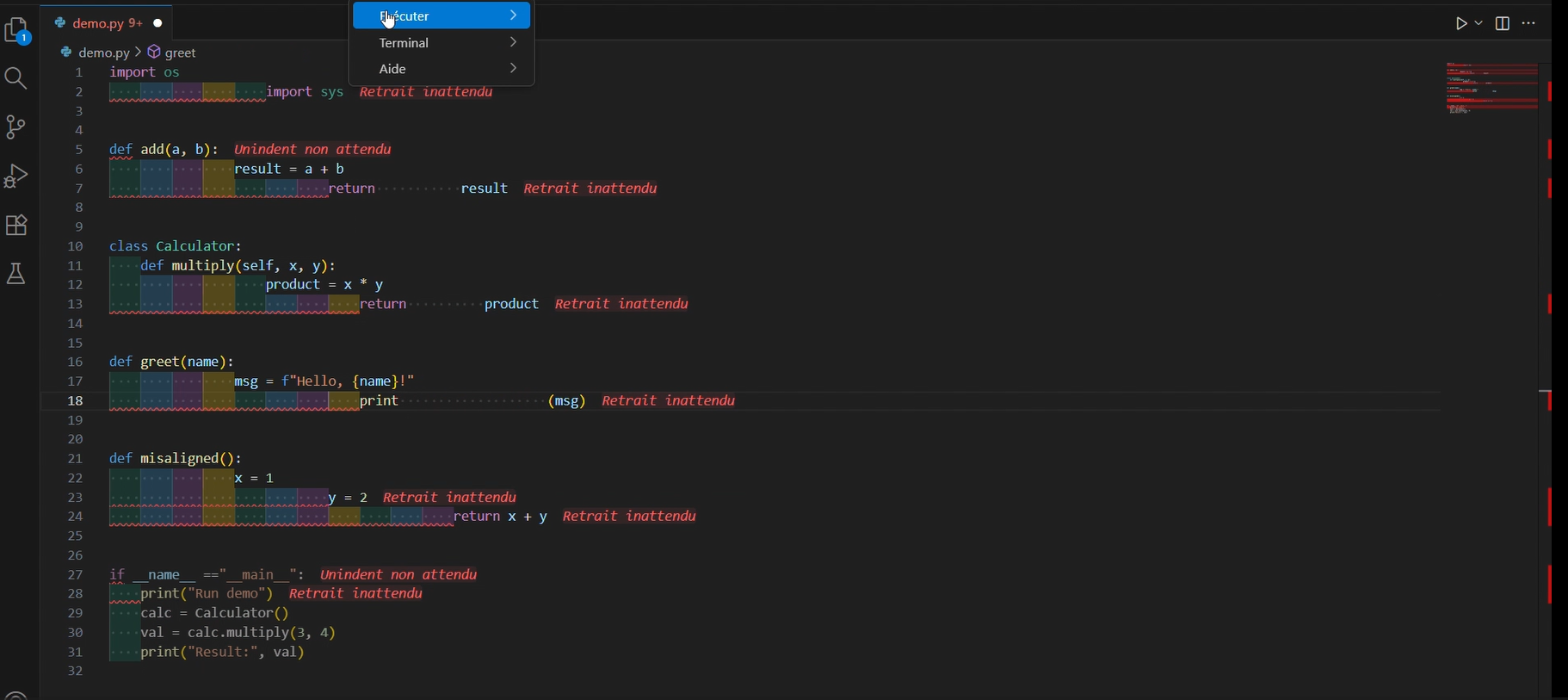Open the greet symbol breadcrumb
The height and width of the screenshot is (700, 1568).
click(x=172, y=53)
